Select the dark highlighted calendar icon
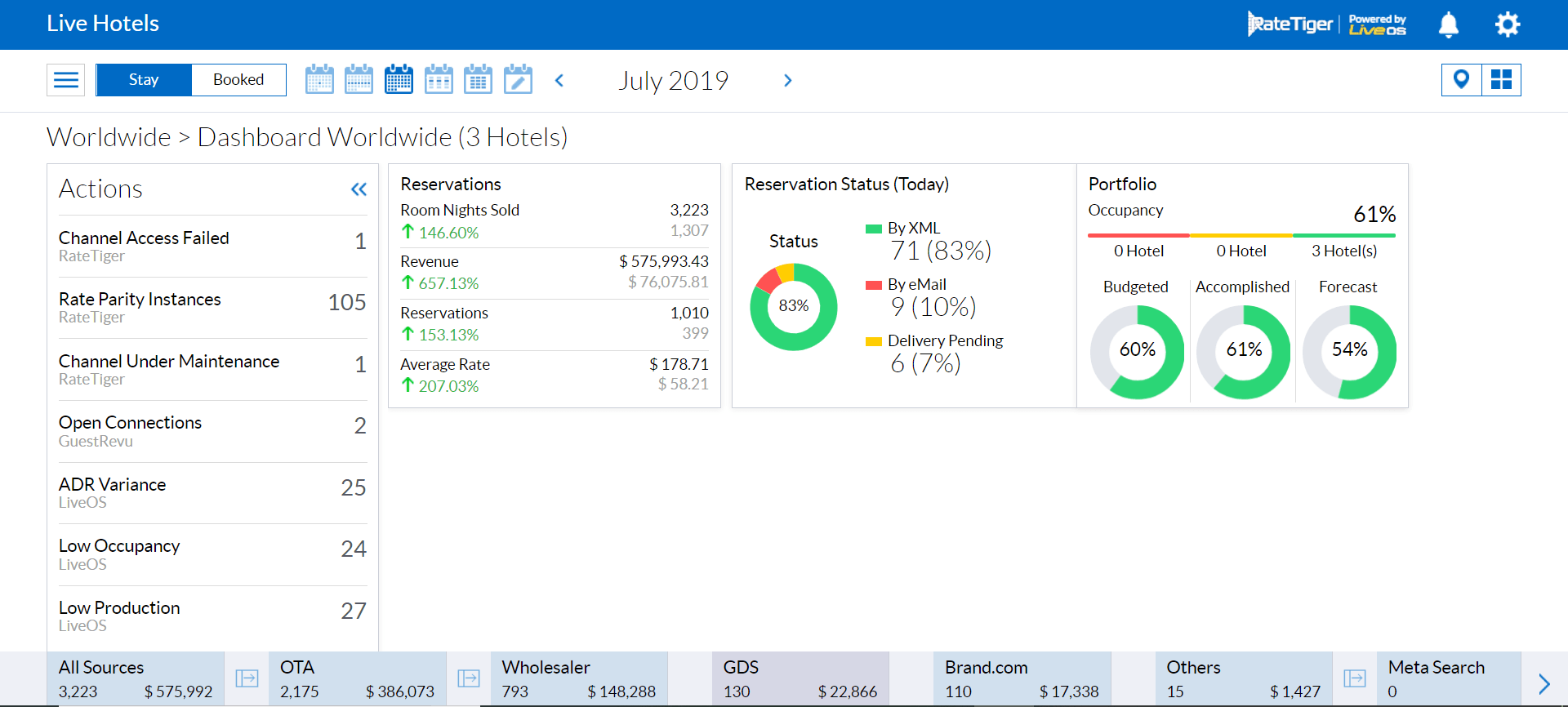Viewport: 1568px width, 707px height. pos(399,80)
